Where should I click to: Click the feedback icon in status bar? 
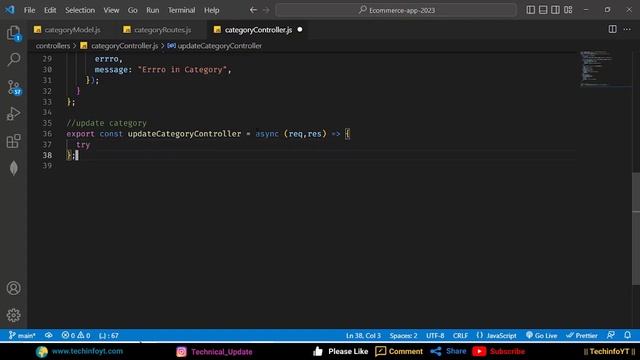[x=611, y=336]
